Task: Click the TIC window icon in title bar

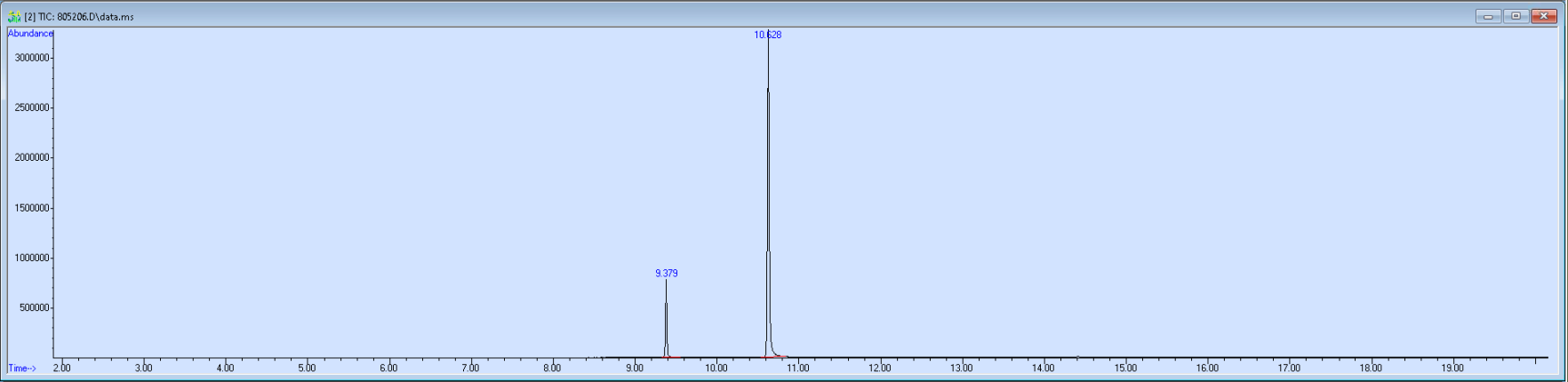Action: click(x=14, y=16)
